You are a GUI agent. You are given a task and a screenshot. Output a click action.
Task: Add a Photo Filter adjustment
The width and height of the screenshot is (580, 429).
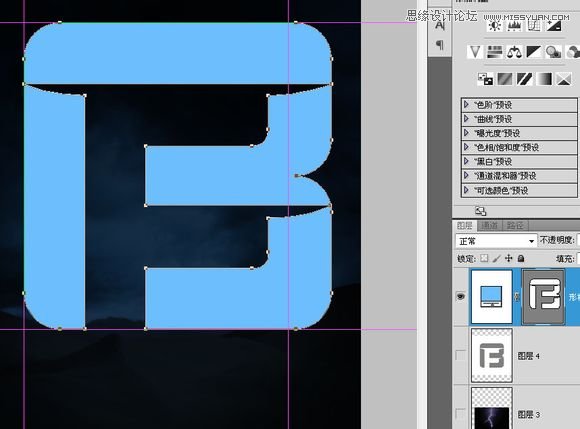coord(553,52)
